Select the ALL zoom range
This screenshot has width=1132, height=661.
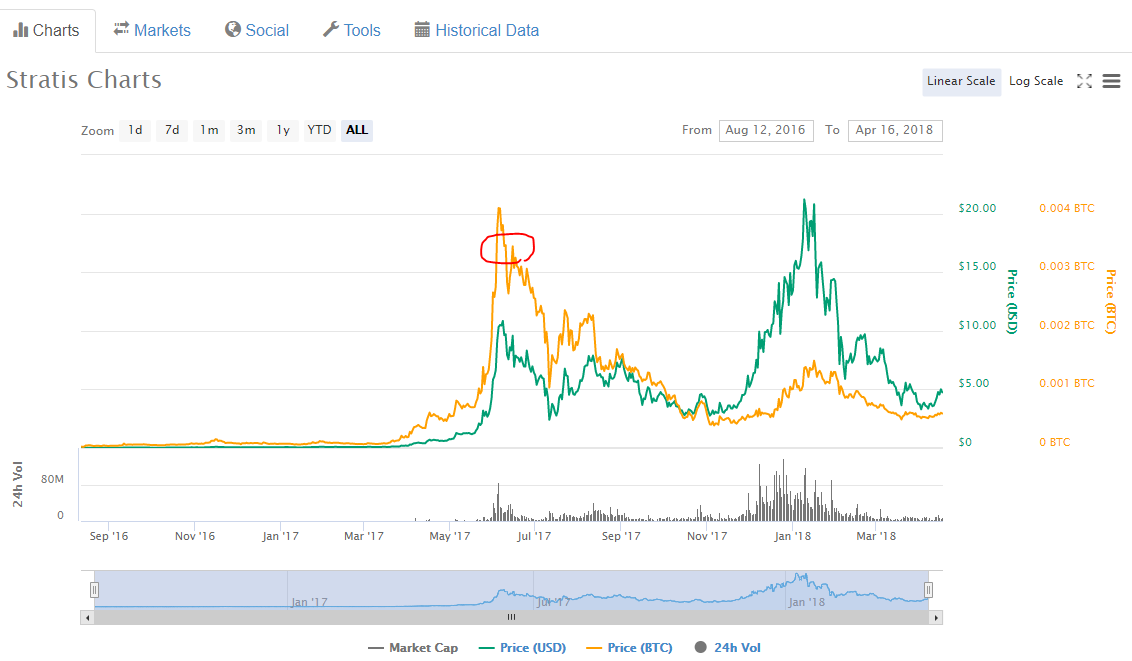point(357,130)
